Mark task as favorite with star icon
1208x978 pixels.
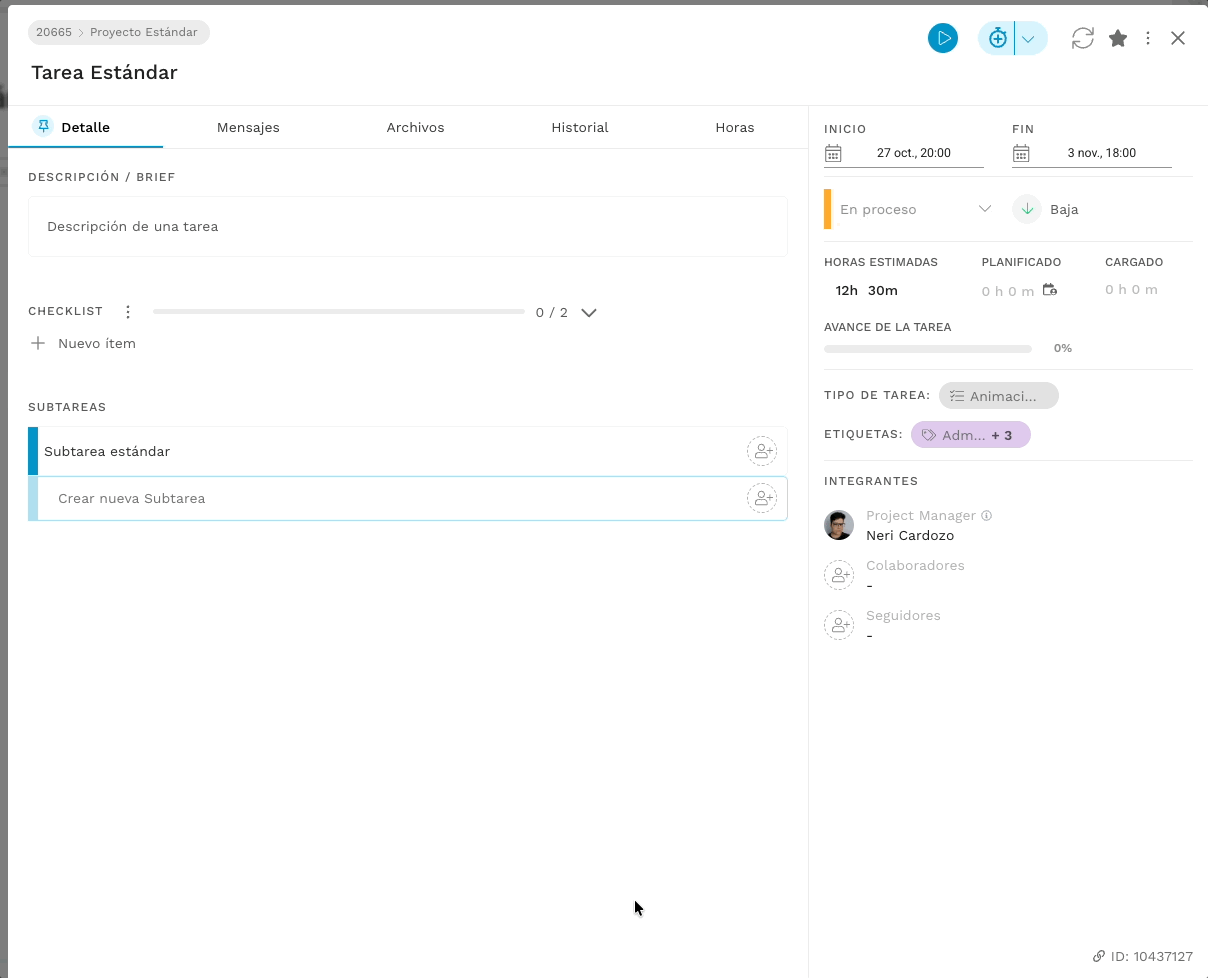pos(1118,38)
